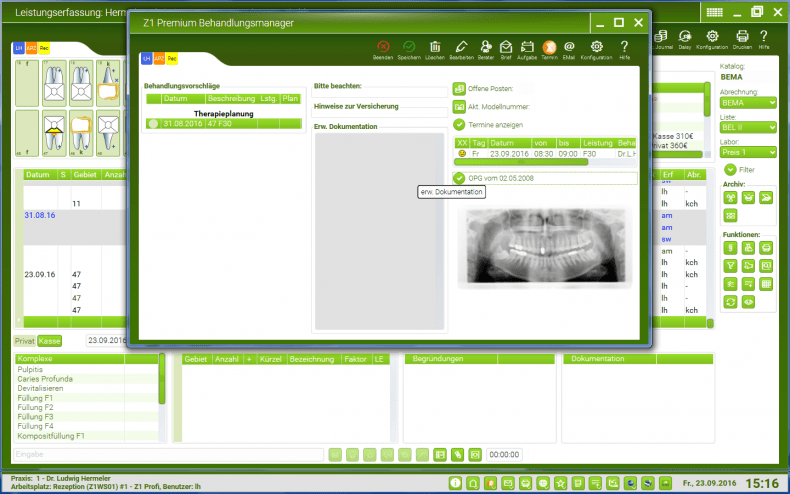Open Abrechnung BEMA dropdown
790x494 pixels.
[748, 103]
